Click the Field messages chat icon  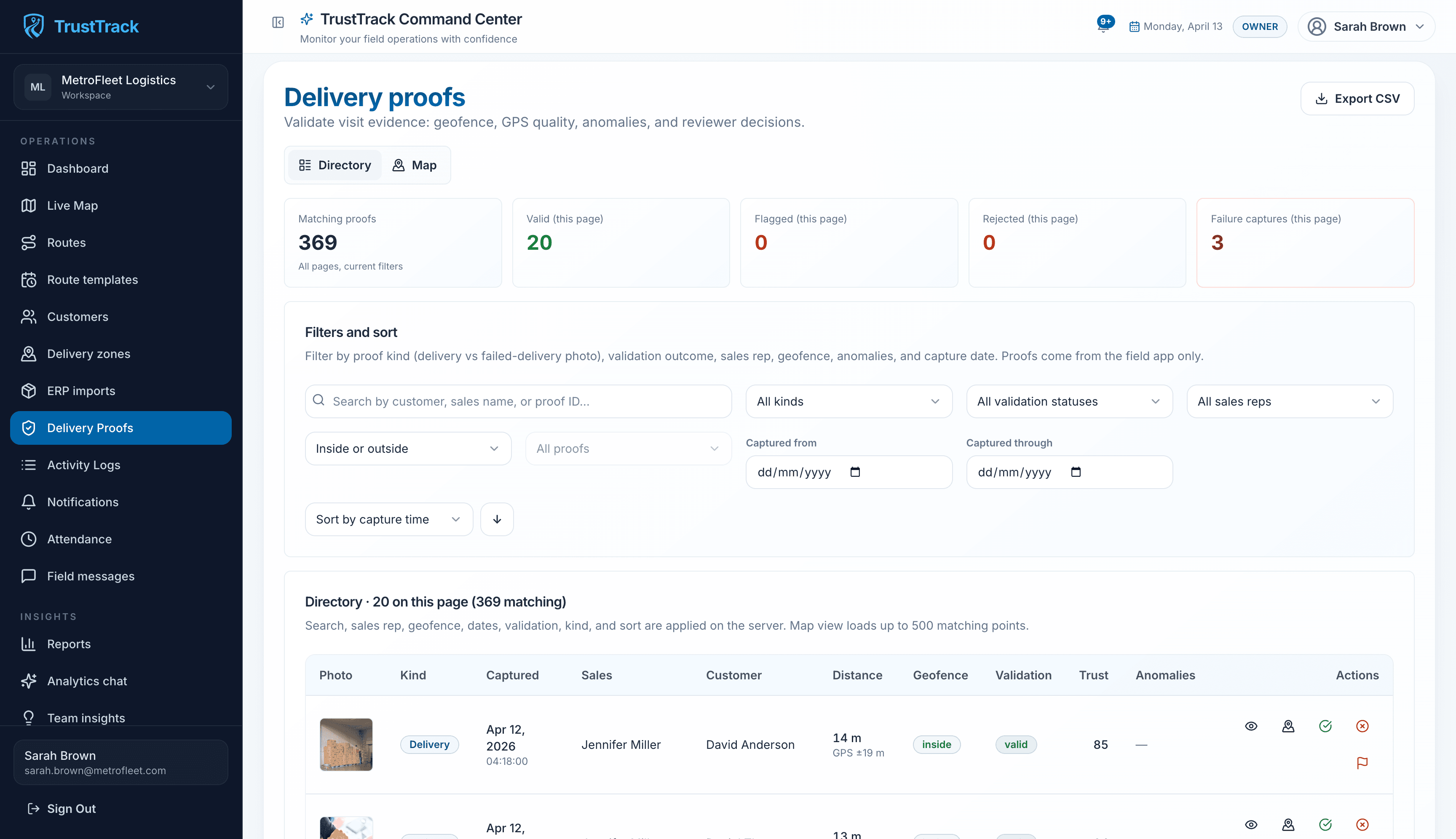(x=28, y=576)
